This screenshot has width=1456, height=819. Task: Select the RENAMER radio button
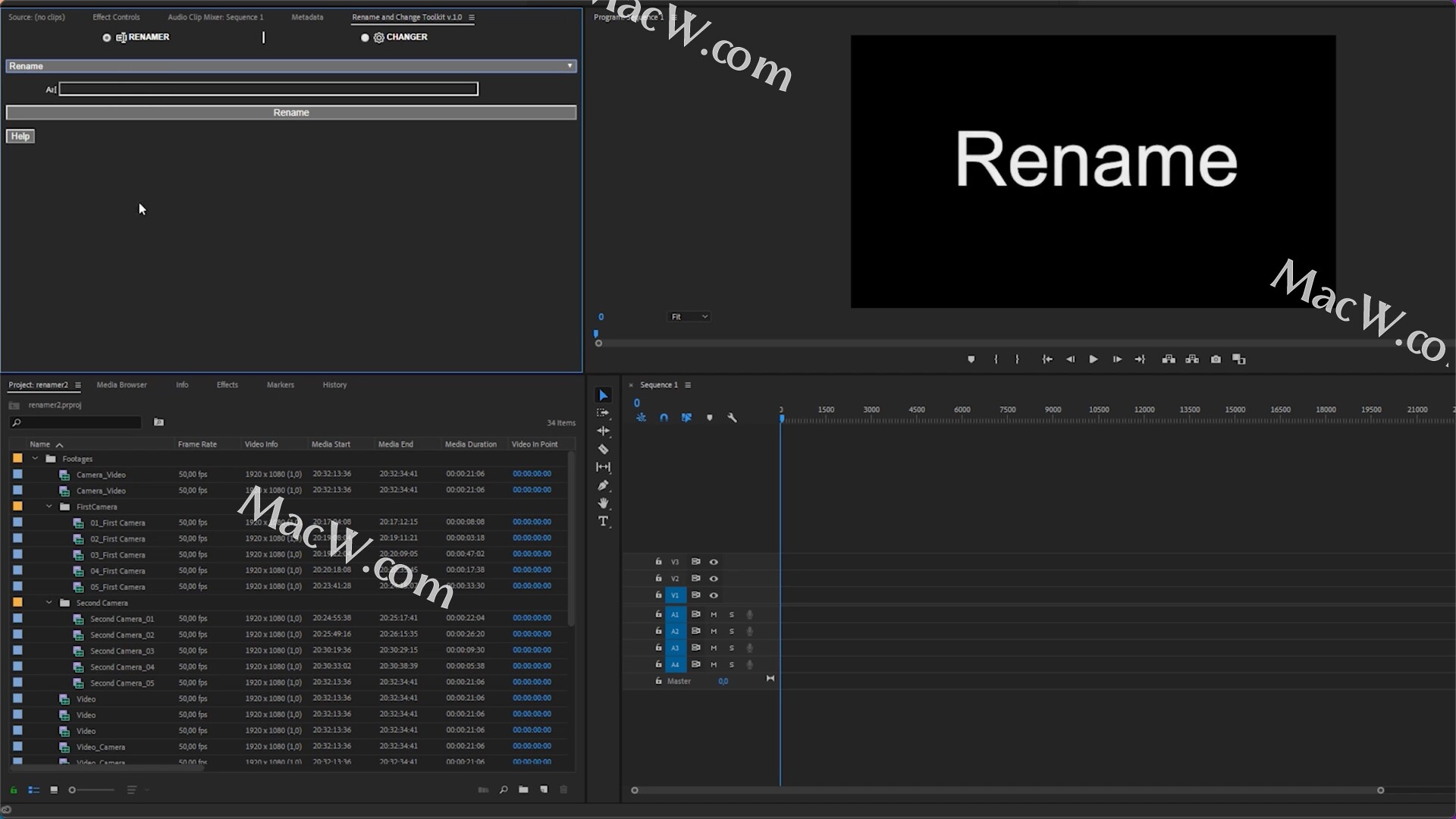pyautogui.click(x=107, y=38)
